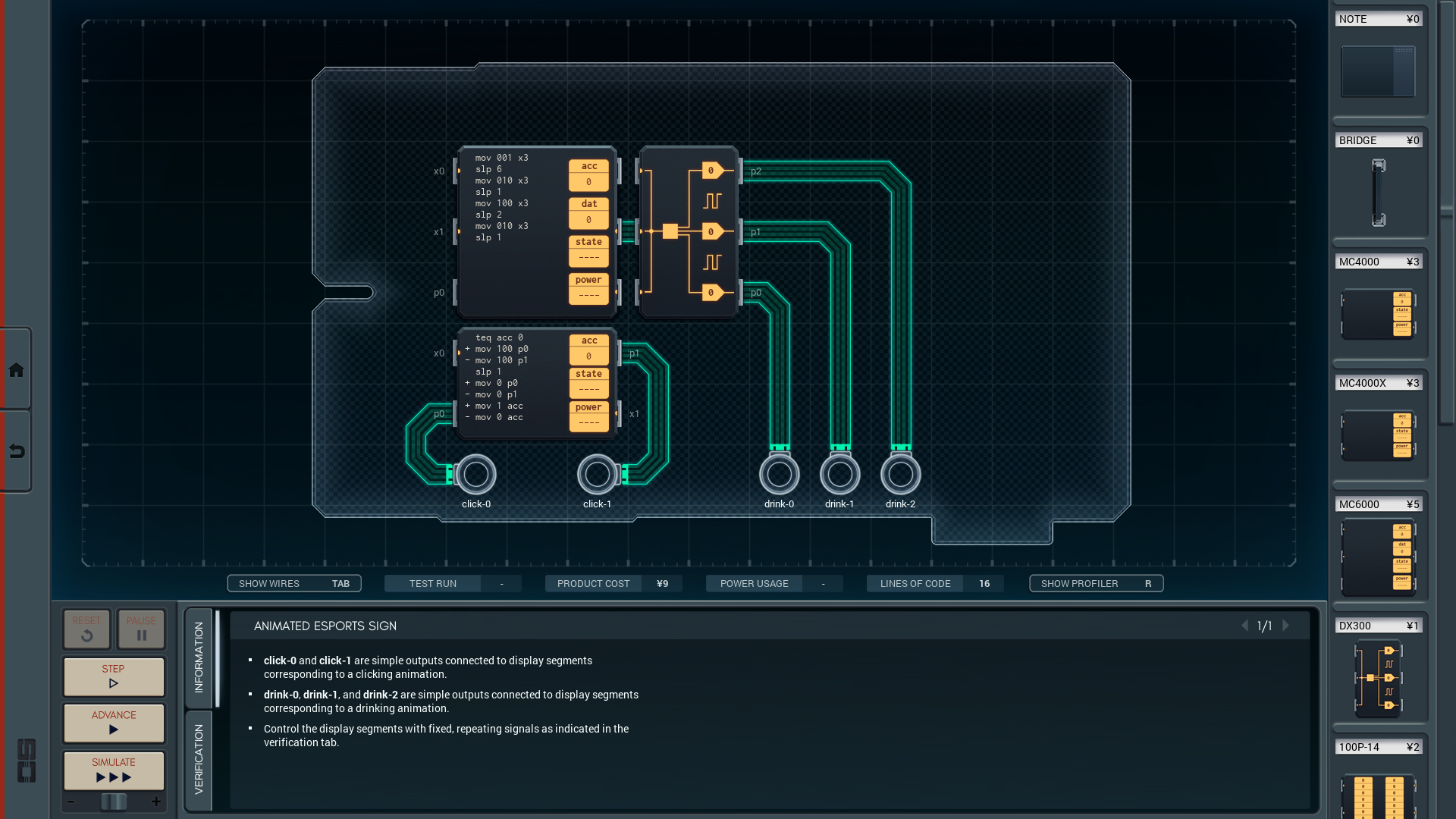
Task: Pick the MC6000 microcontroller part
Action: (x=1379, y=557)
